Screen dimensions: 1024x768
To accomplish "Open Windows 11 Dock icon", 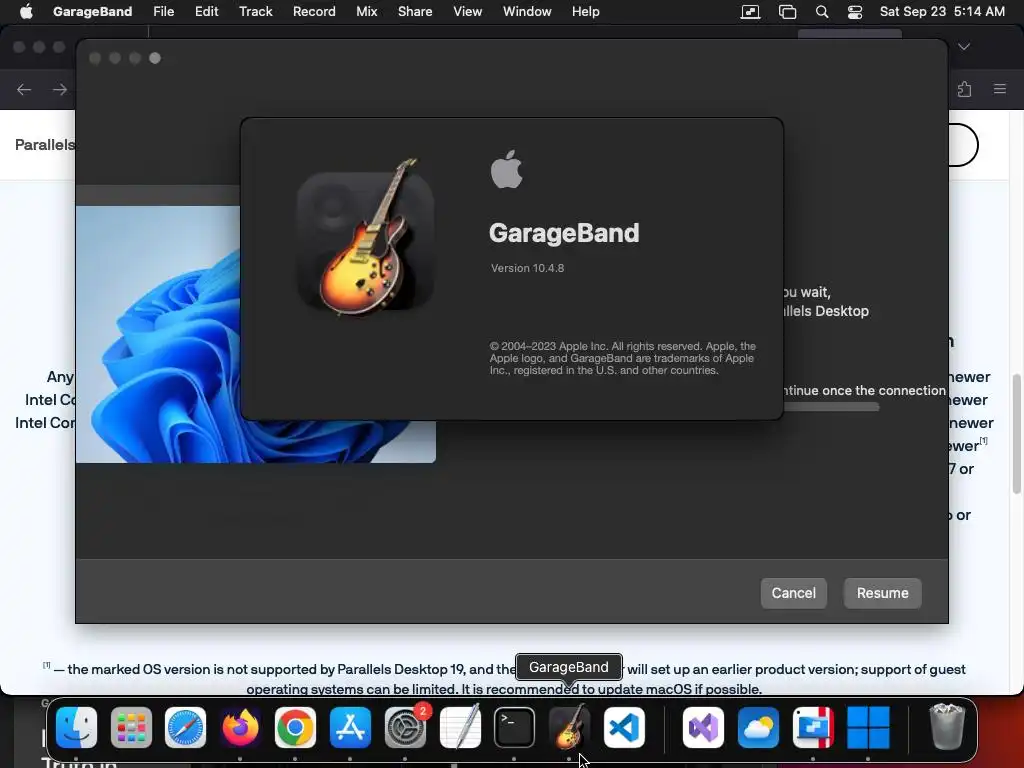I will pos(868,728).
